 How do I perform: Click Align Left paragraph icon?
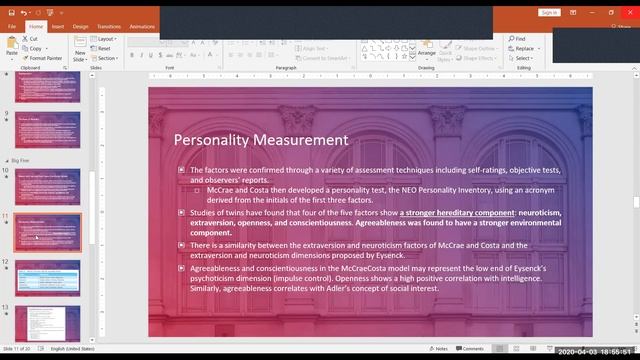point(231,55)
